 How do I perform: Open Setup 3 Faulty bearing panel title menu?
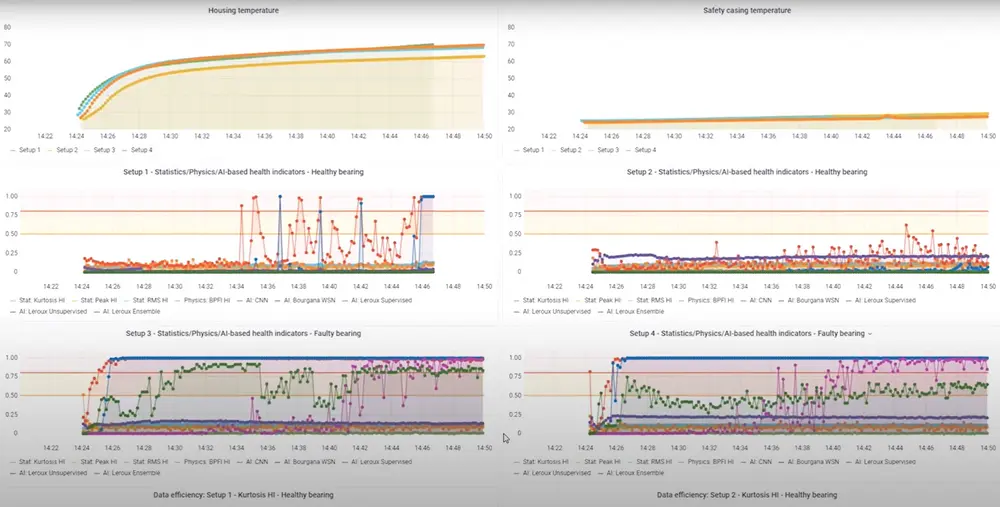(x=243, y=333)
